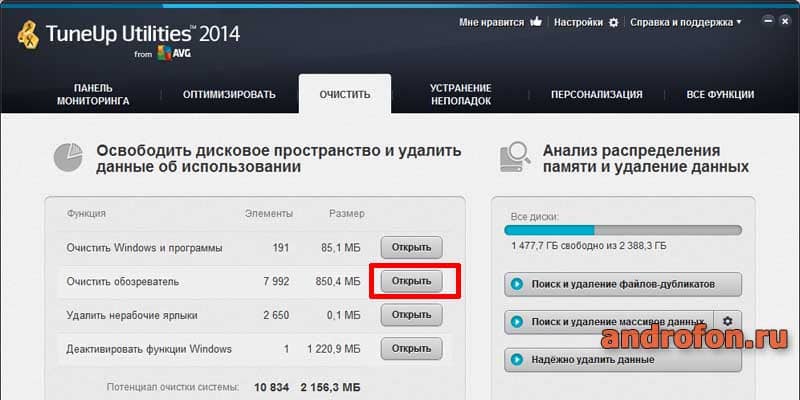Click the Потенциал очистки системы label

pos(172,387)
